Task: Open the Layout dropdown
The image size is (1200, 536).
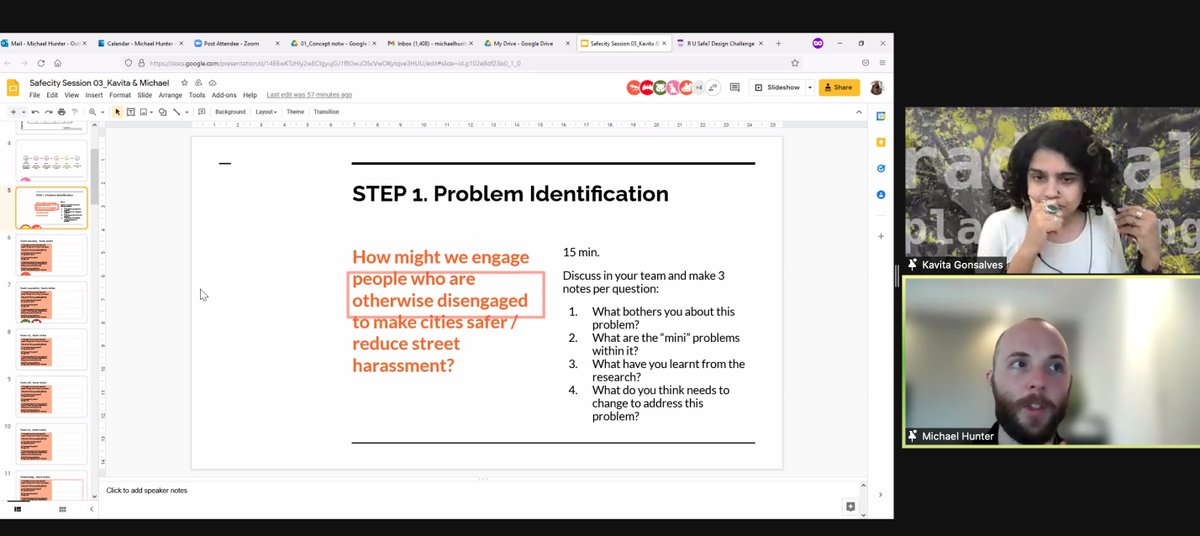Action: [x=265, y=112]
